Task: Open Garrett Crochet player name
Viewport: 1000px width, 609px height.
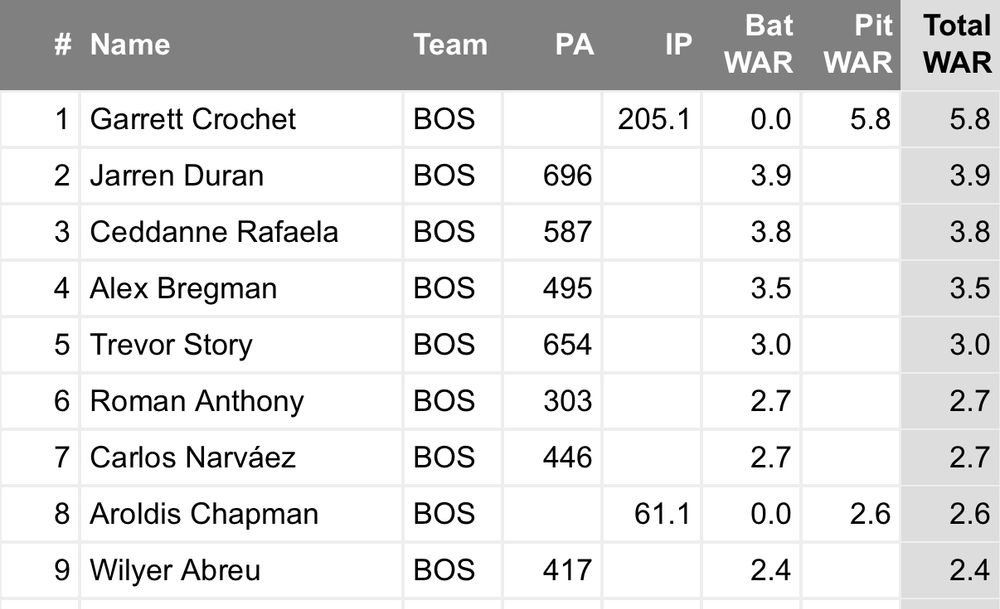Action: pyautogui.click(x=193, y=119)
